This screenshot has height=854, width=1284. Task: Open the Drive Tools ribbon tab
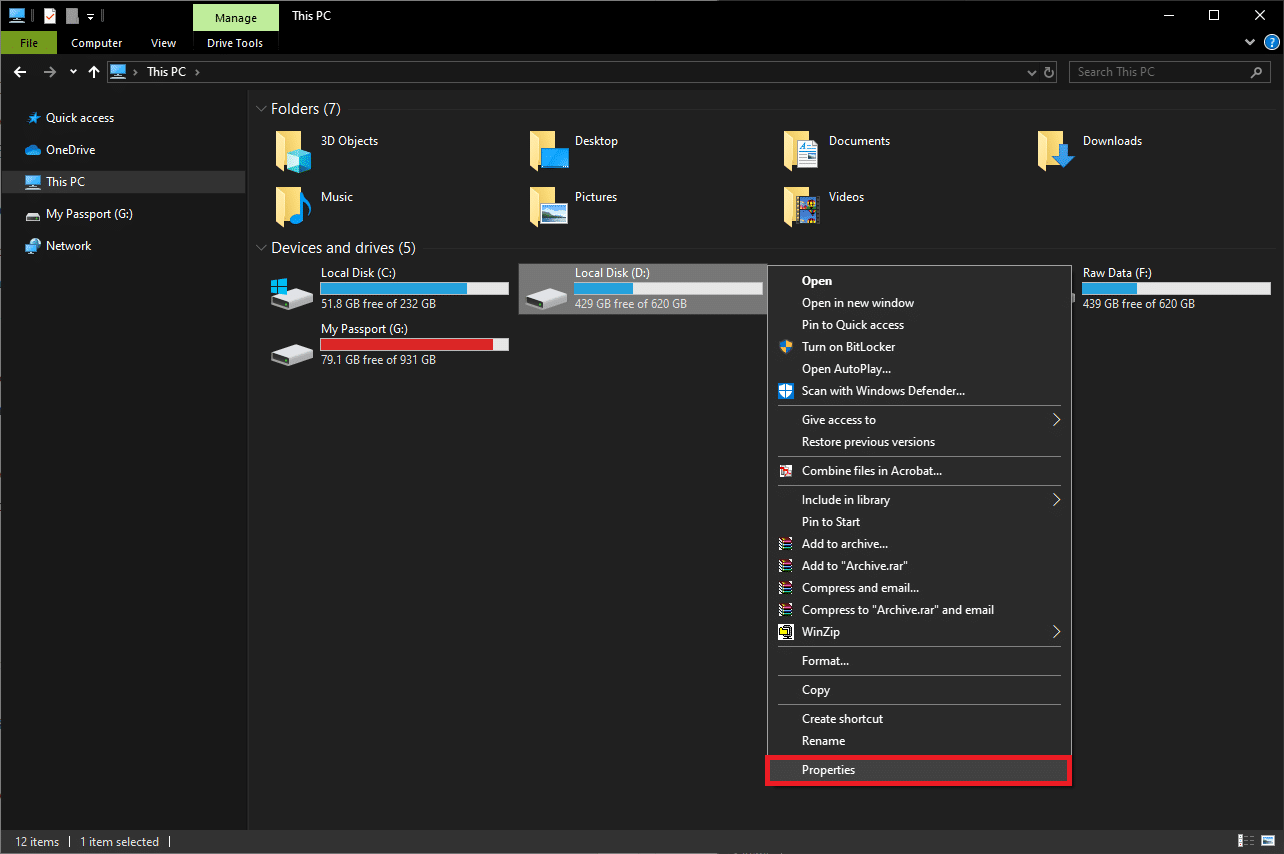point(235,43)
